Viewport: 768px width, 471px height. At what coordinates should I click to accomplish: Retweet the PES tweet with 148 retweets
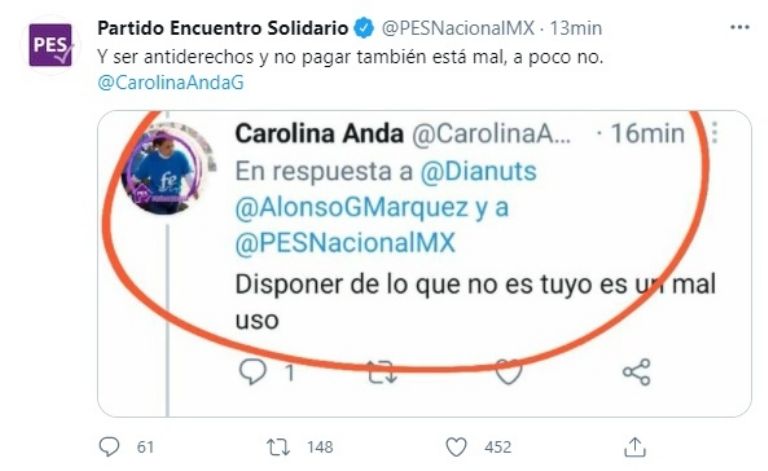click(278, 447)
